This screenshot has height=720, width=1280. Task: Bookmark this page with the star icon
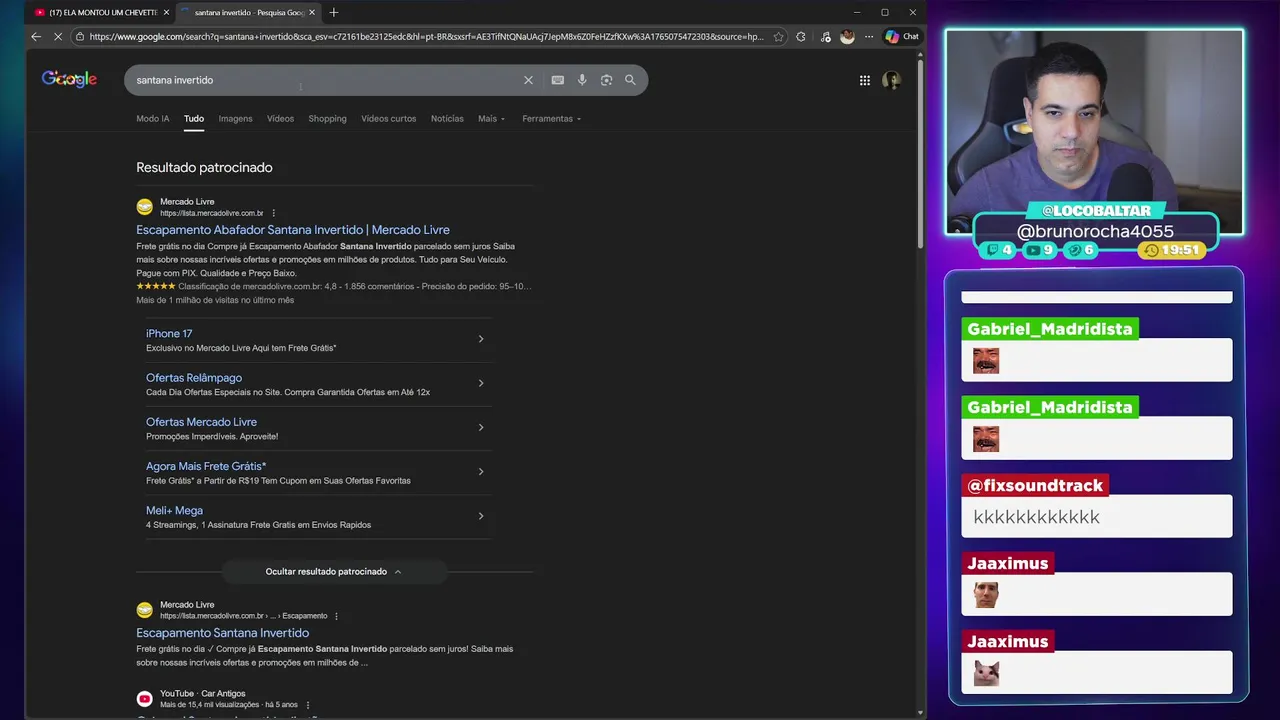[779, 37]
